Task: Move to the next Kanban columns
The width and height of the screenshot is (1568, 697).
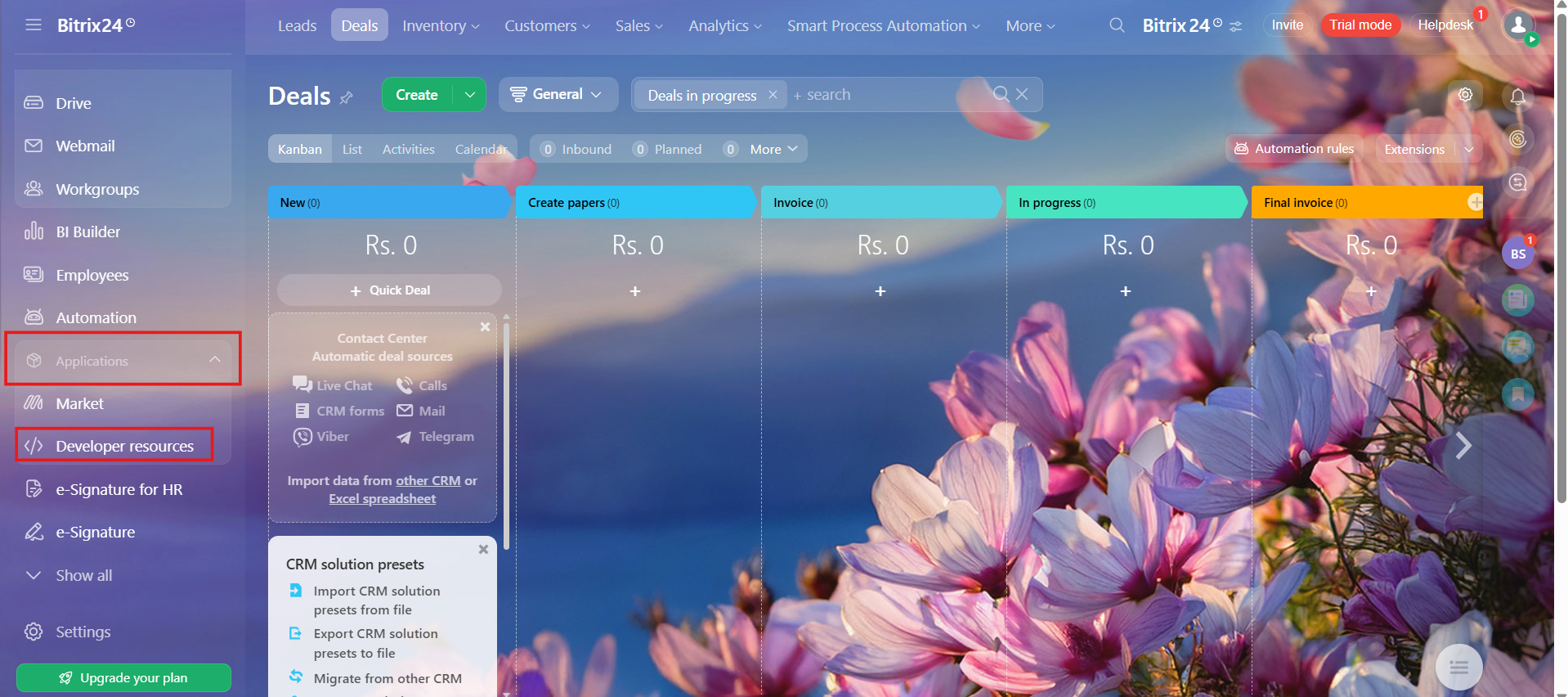Action: coord(1463,445)
